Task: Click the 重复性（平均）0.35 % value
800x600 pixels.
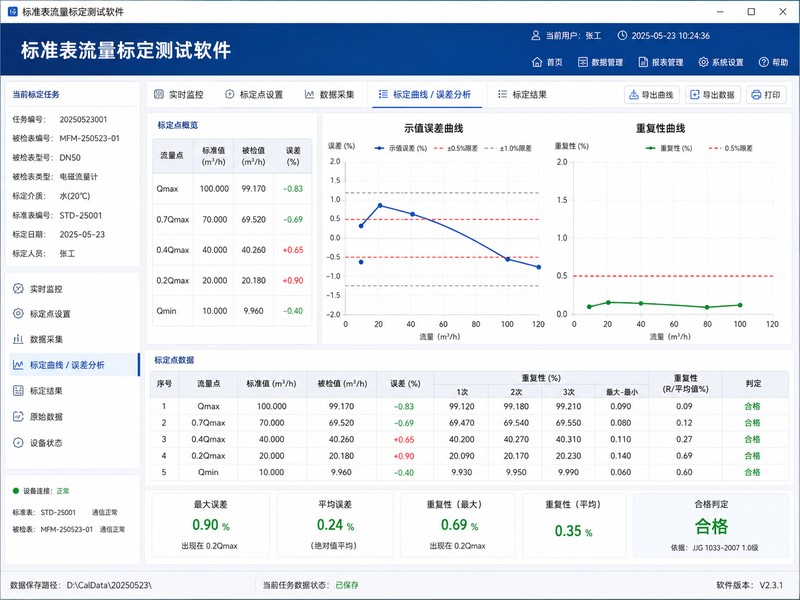Action: click(573, 531)
